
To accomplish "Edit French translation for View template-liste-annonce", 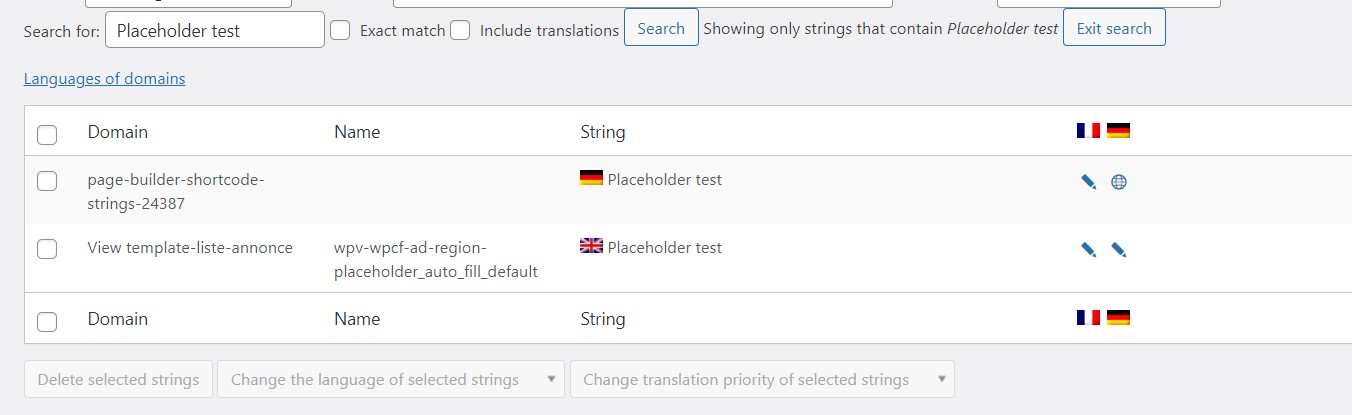I will (x=1089, y=250).
